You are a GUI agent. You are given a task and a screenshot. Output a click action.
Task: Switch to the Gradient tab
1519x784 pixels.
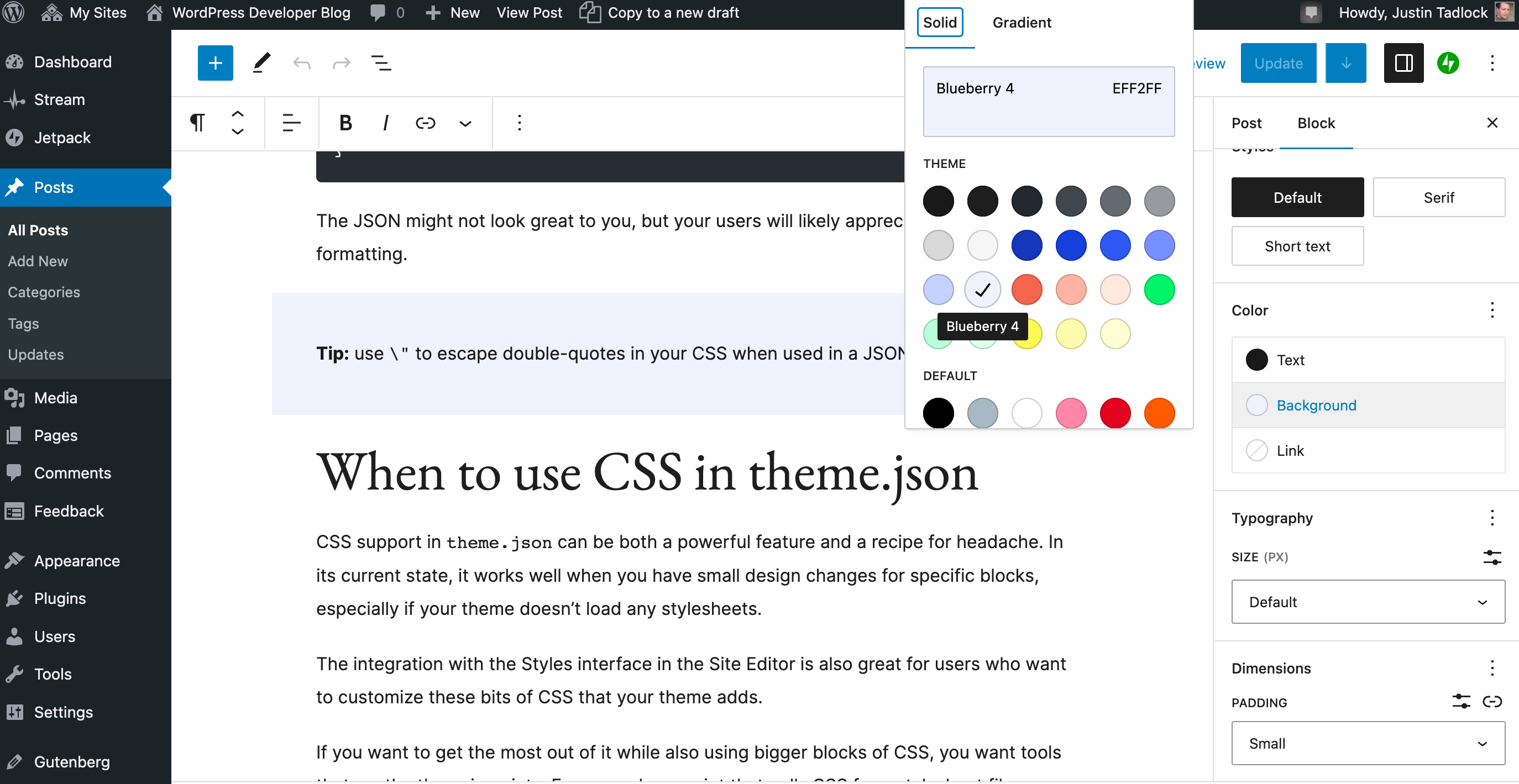[1022, 23]
